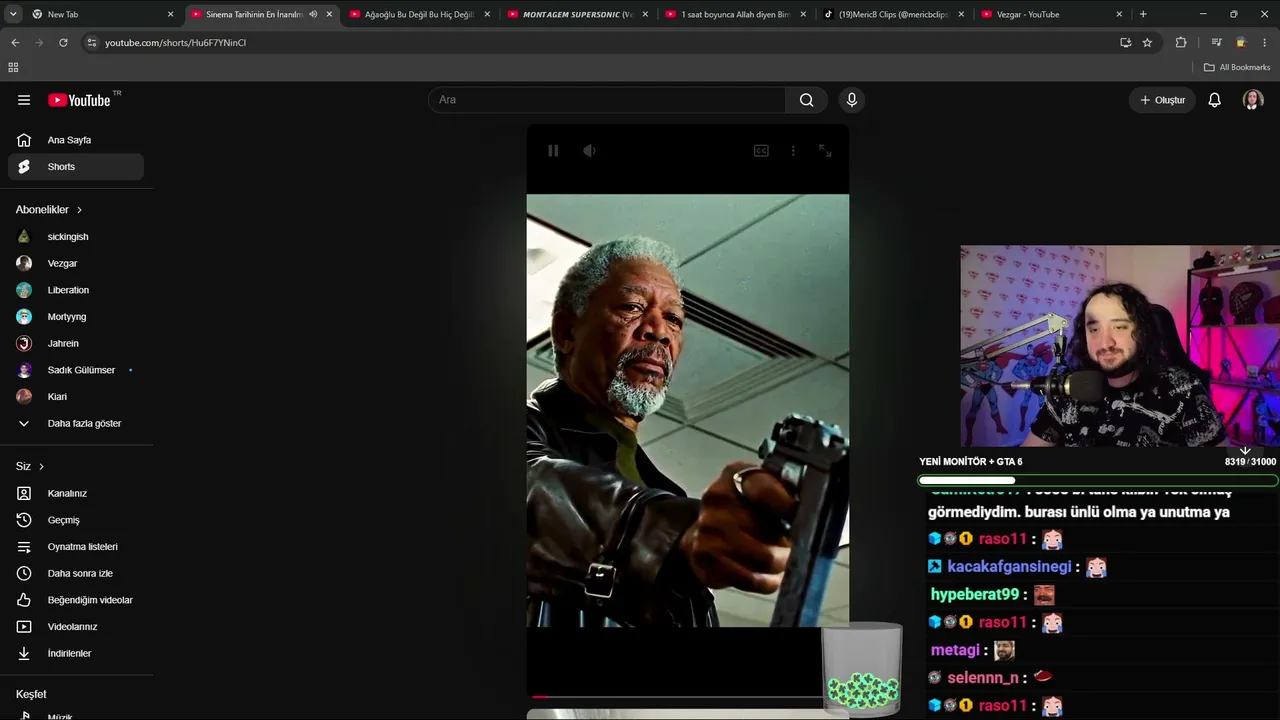Screen dimensions: 1280x720
Task: Open the Chrome three-dot menu
Action: (x=1265, y=43)
